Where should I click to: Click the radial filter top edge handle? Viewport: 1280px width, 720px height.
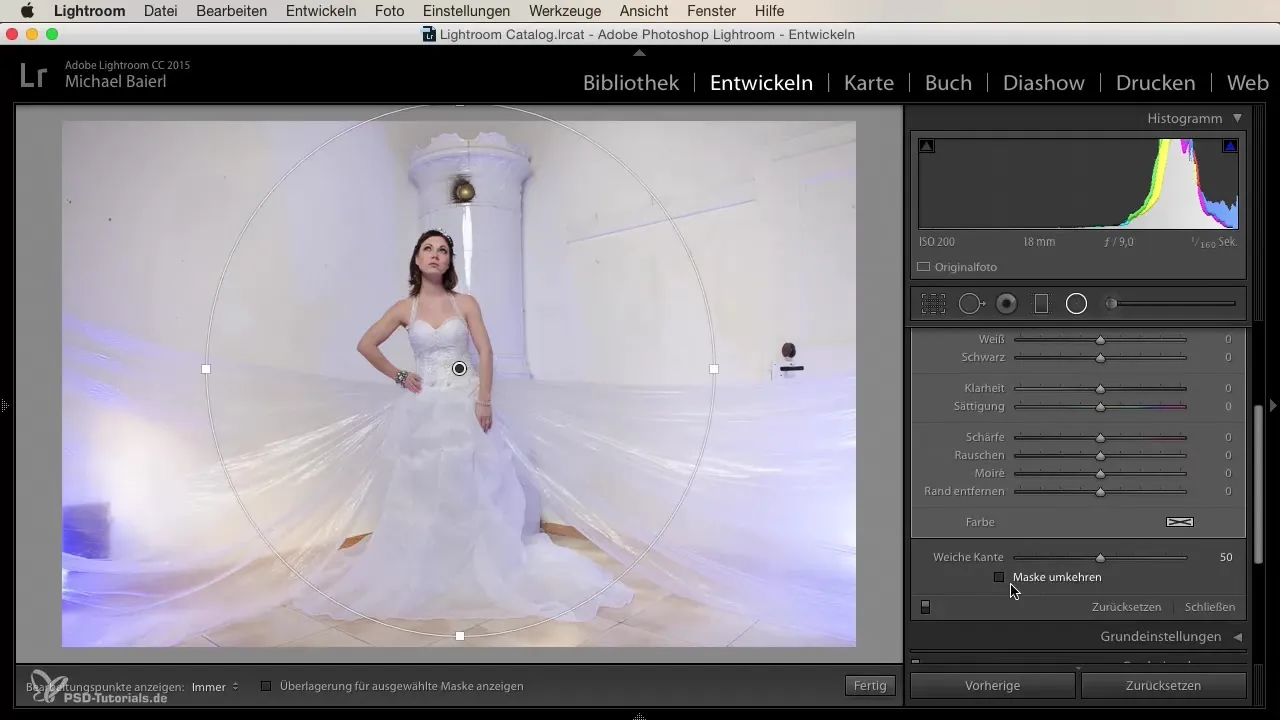(x=460, y=103)
